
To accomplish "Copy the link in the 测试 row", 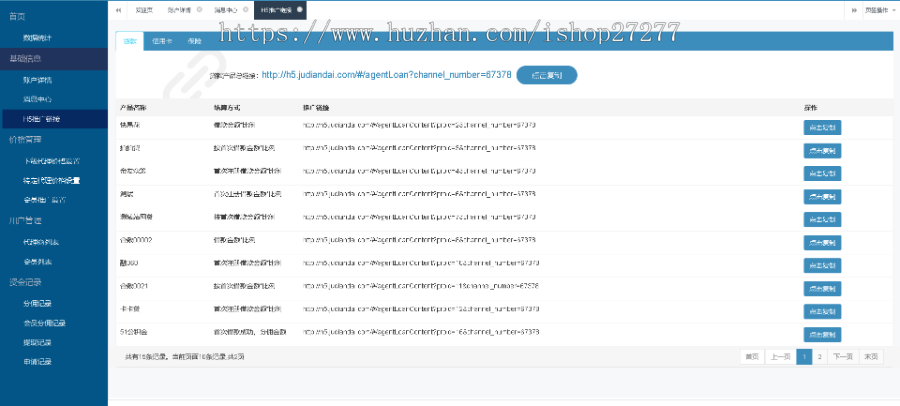I will coord(822,196).
